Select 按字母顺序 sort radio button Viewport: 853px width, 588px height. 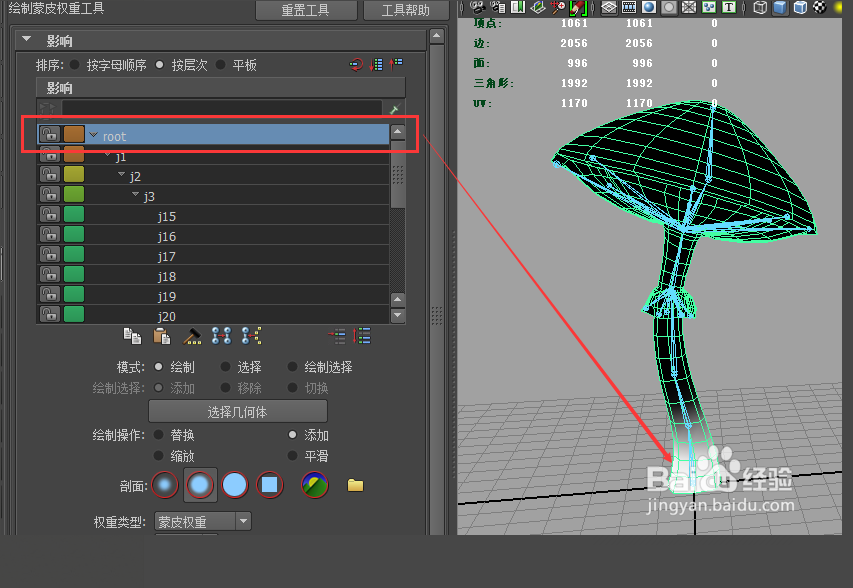76,65
